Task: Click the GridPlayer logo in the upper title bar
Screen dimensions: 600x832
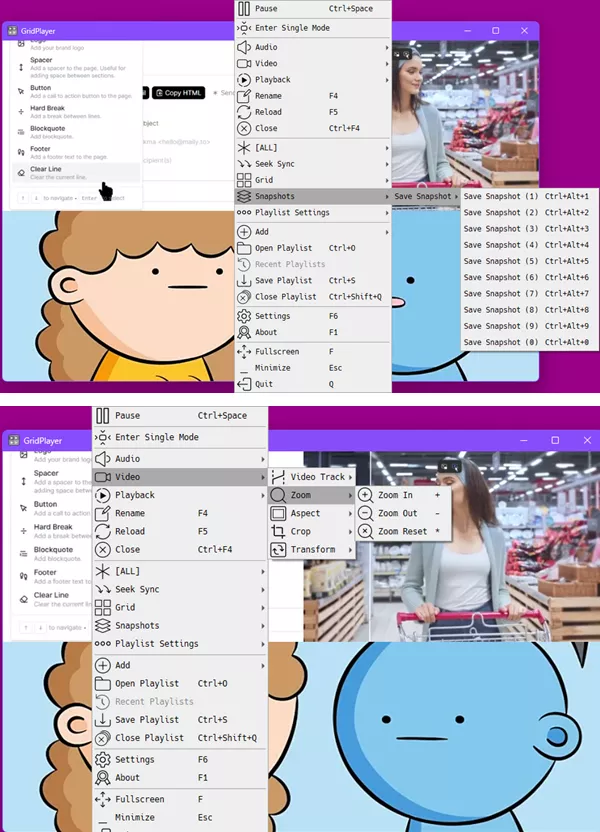Action: point(12,31)
